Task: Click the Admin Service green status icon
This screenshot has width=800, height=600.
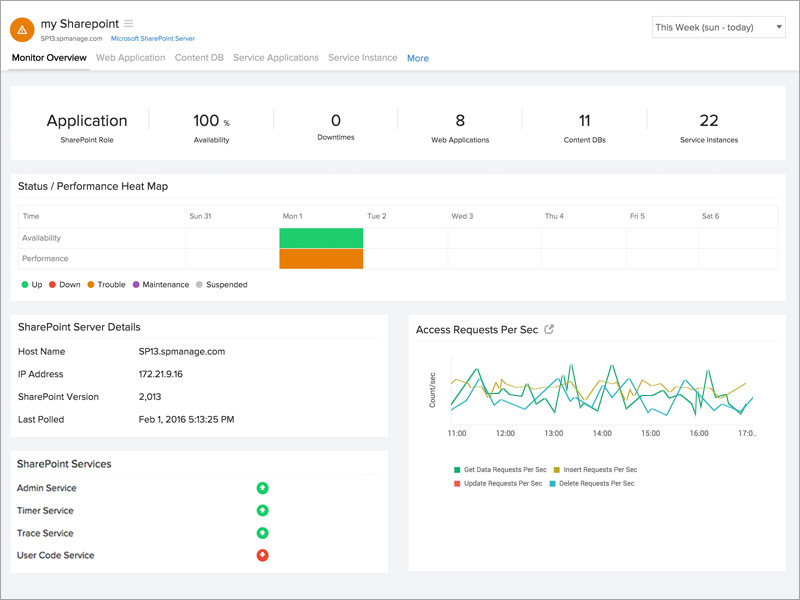Action: coord(262,488)
